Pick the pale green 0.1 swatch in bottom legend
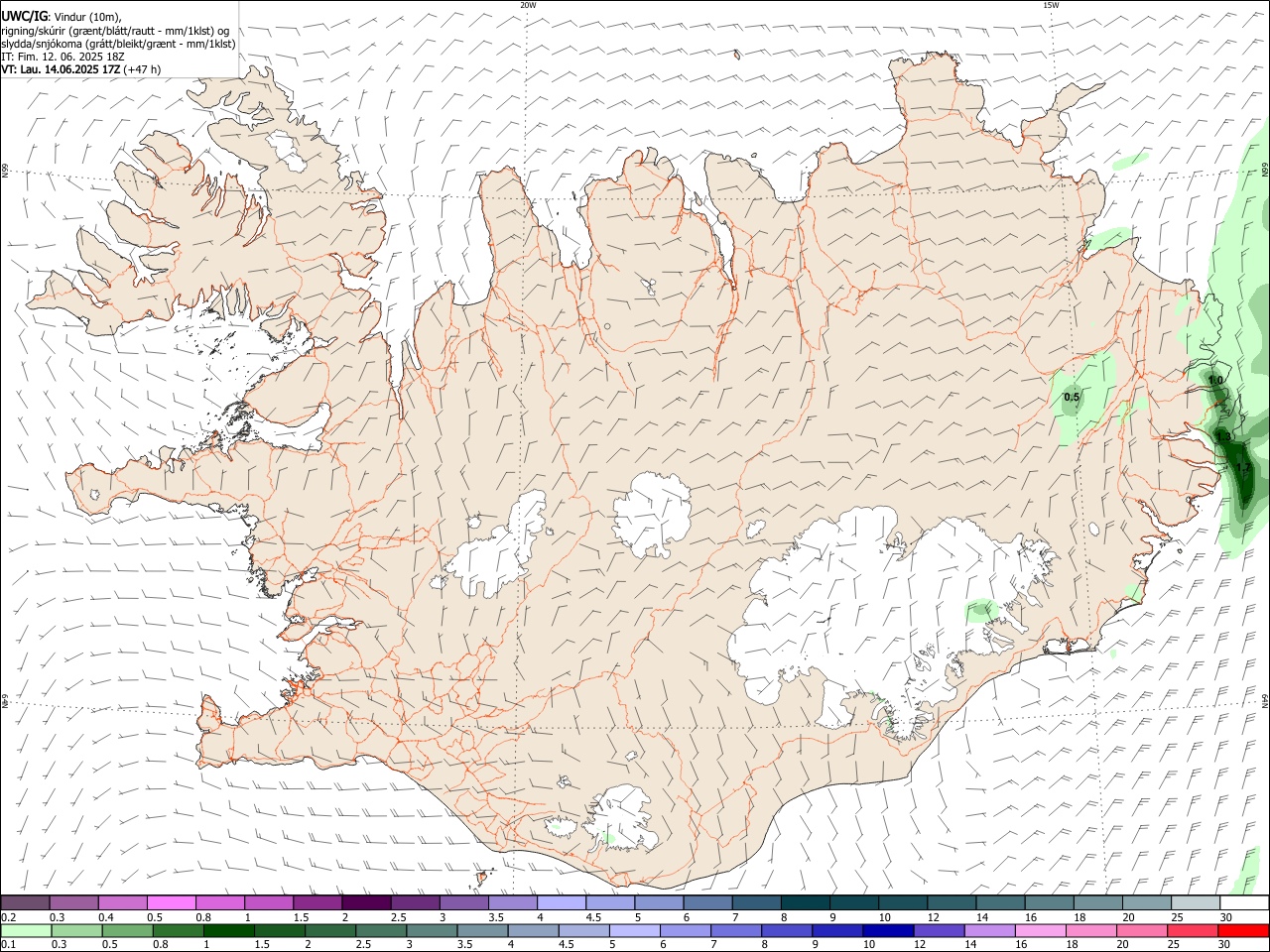This screenshot has width=1270, height=952. coord(25,931)
